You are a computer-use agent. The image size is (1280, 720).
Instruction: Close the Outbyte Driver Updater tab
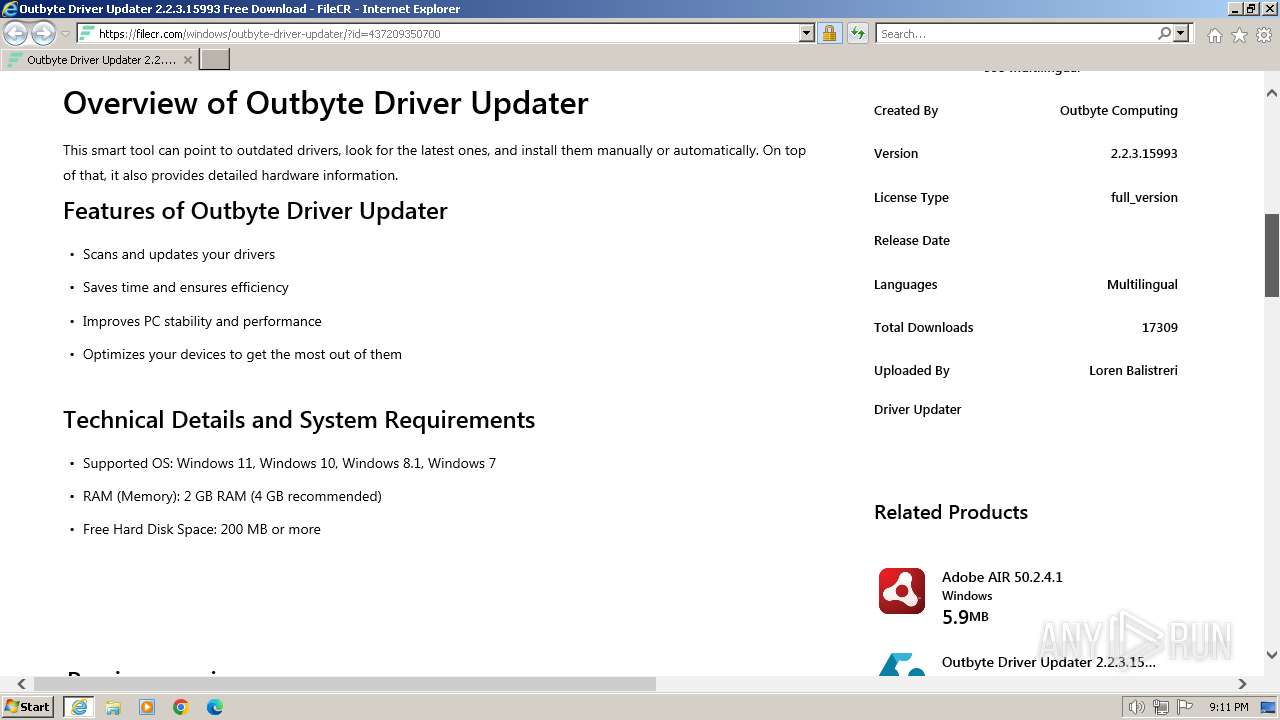point(187,60)
